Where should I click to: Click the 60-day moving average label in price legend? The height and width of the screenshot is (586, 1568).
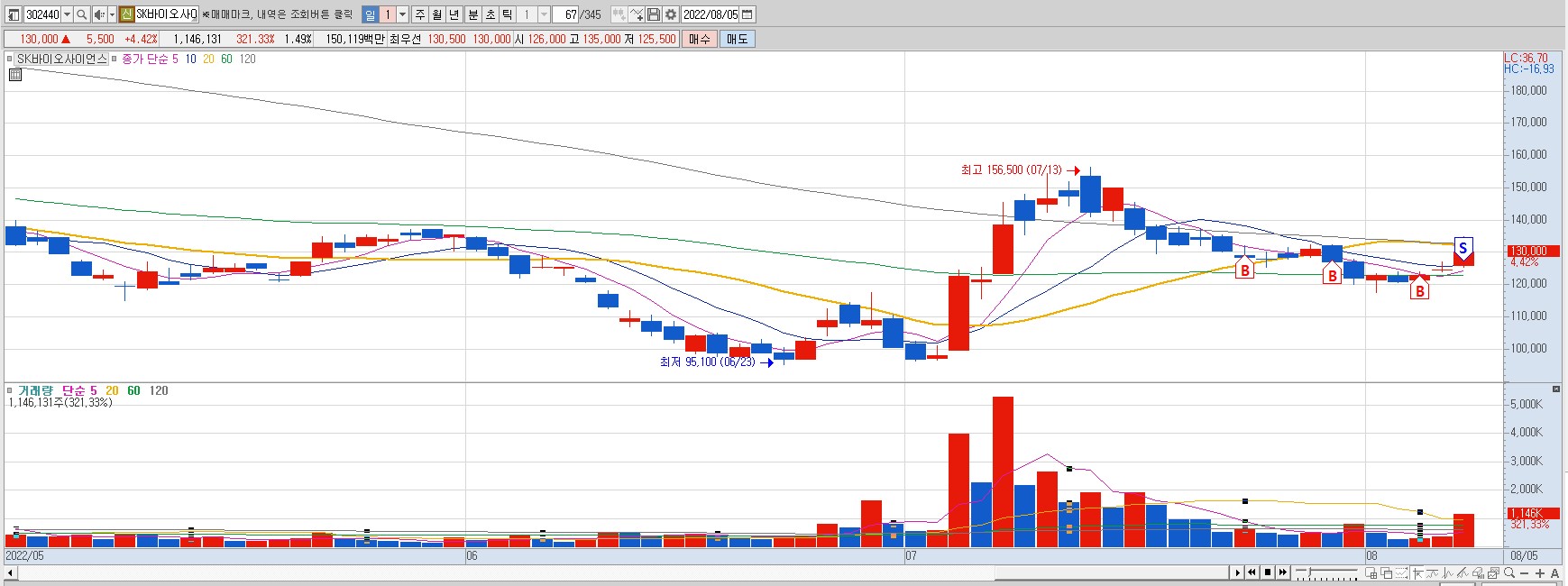click(x=226, y=59)
